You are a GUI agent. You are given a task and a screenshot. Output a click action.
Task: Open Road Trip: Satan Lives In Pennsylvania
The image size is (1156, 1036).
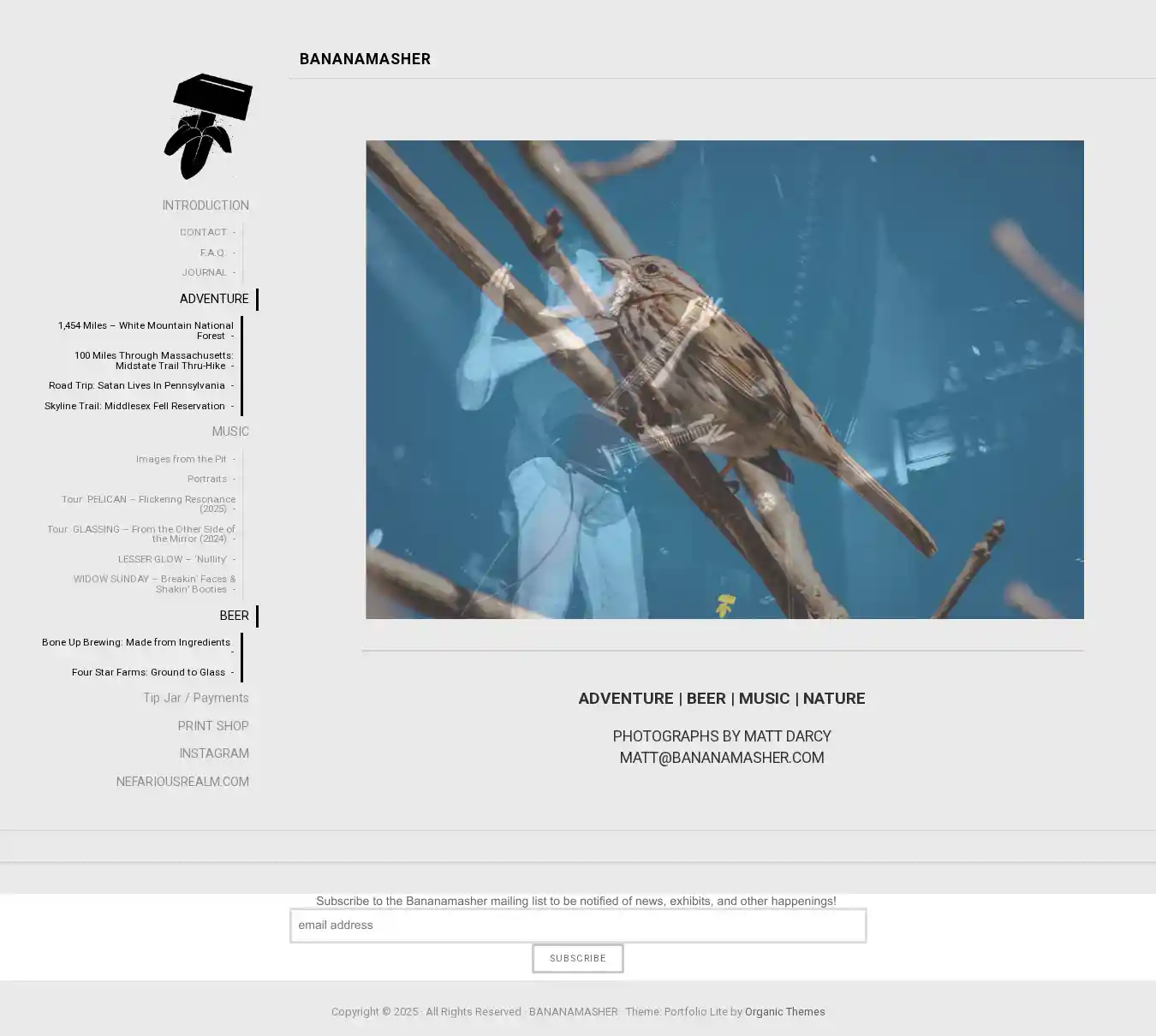point(137,385)
